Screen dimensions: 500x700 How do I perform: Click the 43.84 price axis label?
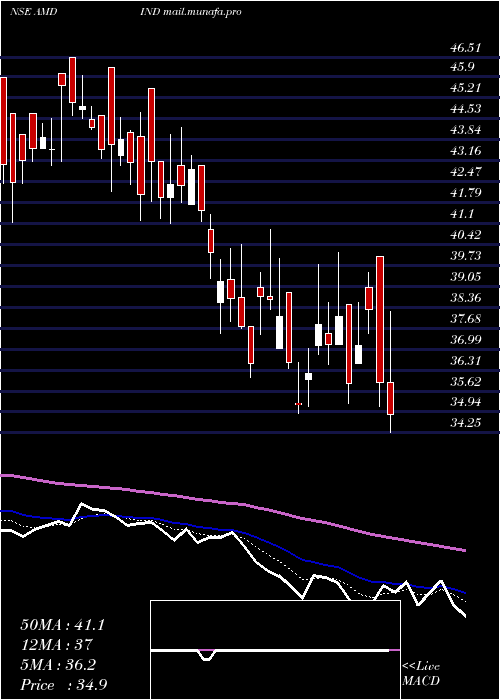(x=465, y=130)
